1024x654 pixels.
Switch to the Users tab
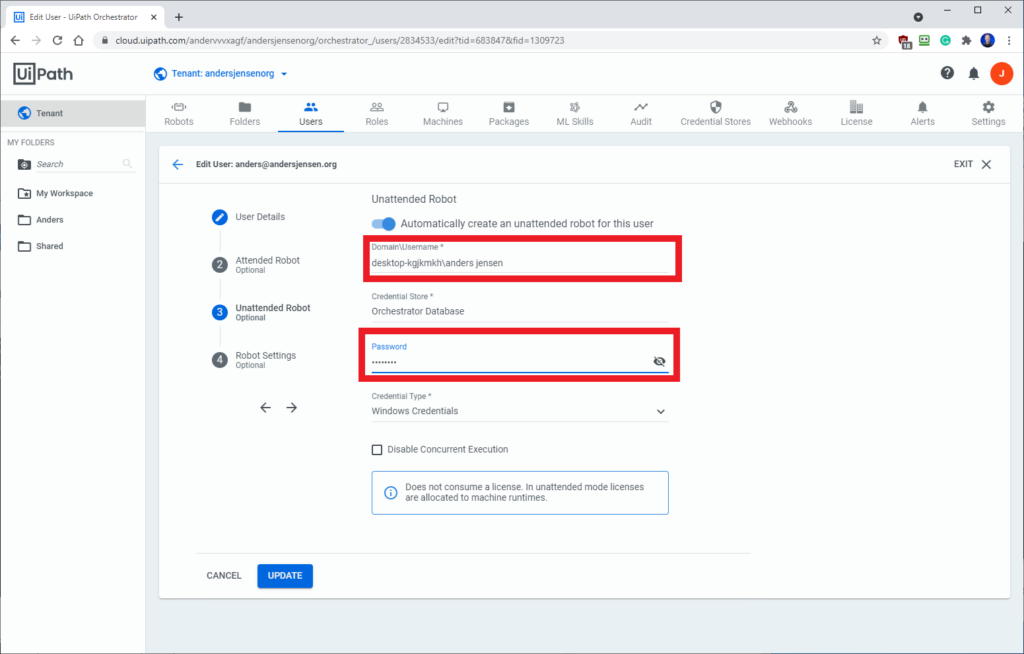tap(310, 114)
